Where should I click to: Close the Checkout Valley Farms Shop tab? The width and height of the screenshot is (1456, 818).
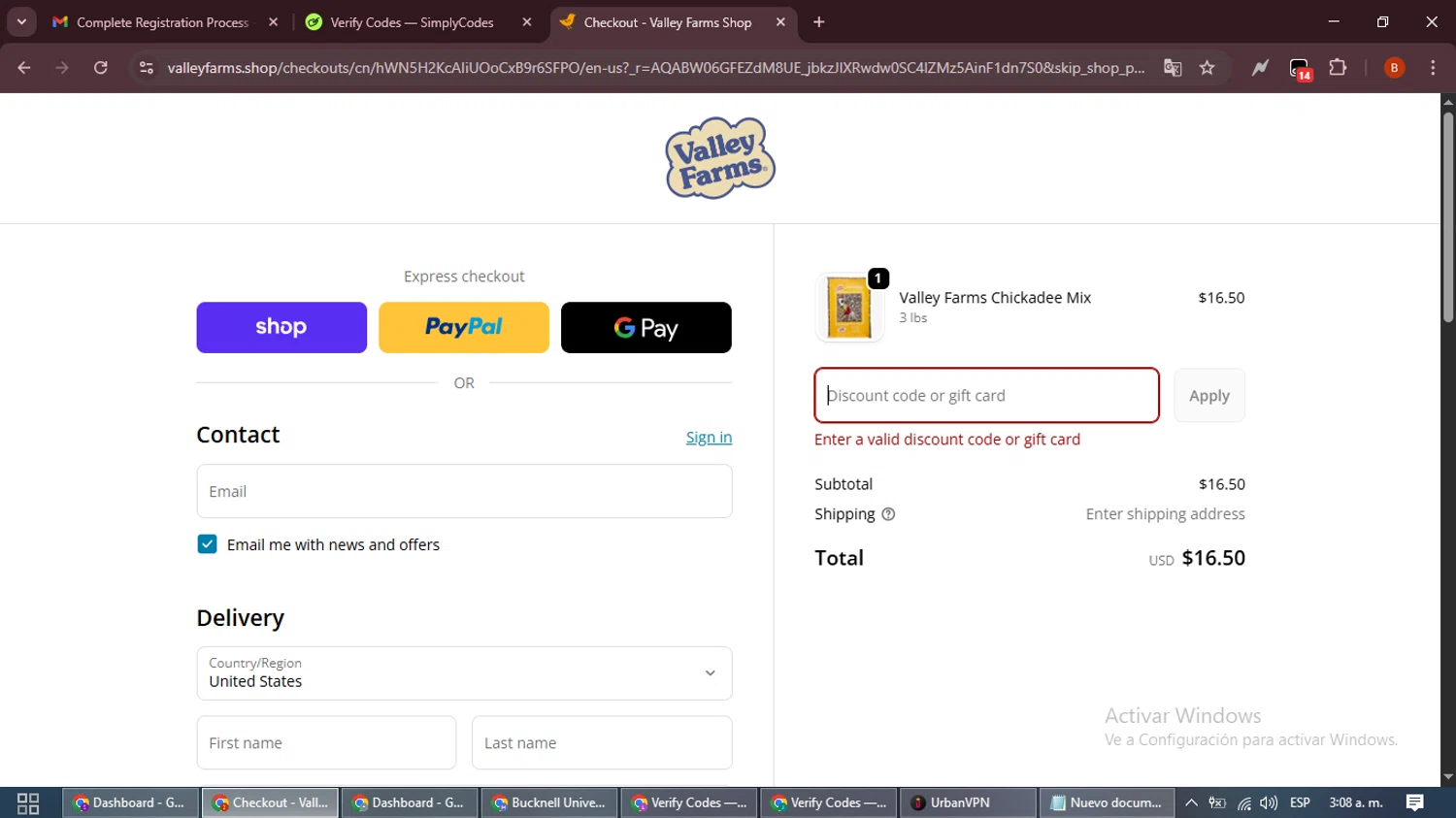coord(780,21)
